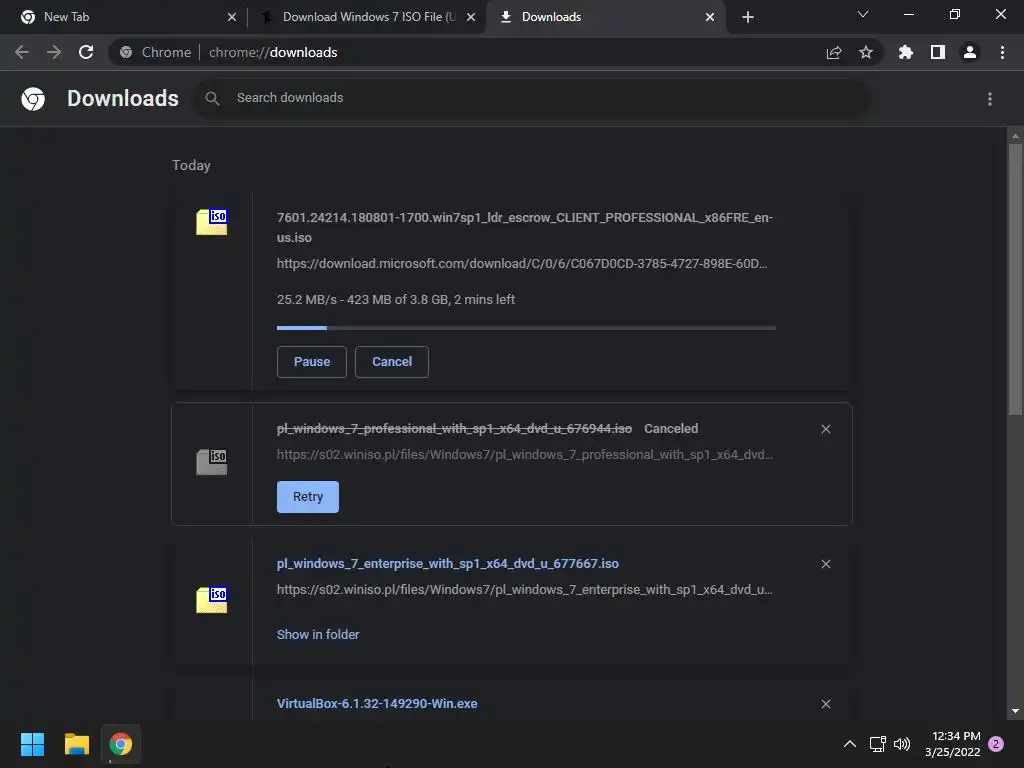Image resolution: width=1024 pixels, height=768 pixels.
Task: Click Chrome icon in the taskbar
Action: (121, 744)
